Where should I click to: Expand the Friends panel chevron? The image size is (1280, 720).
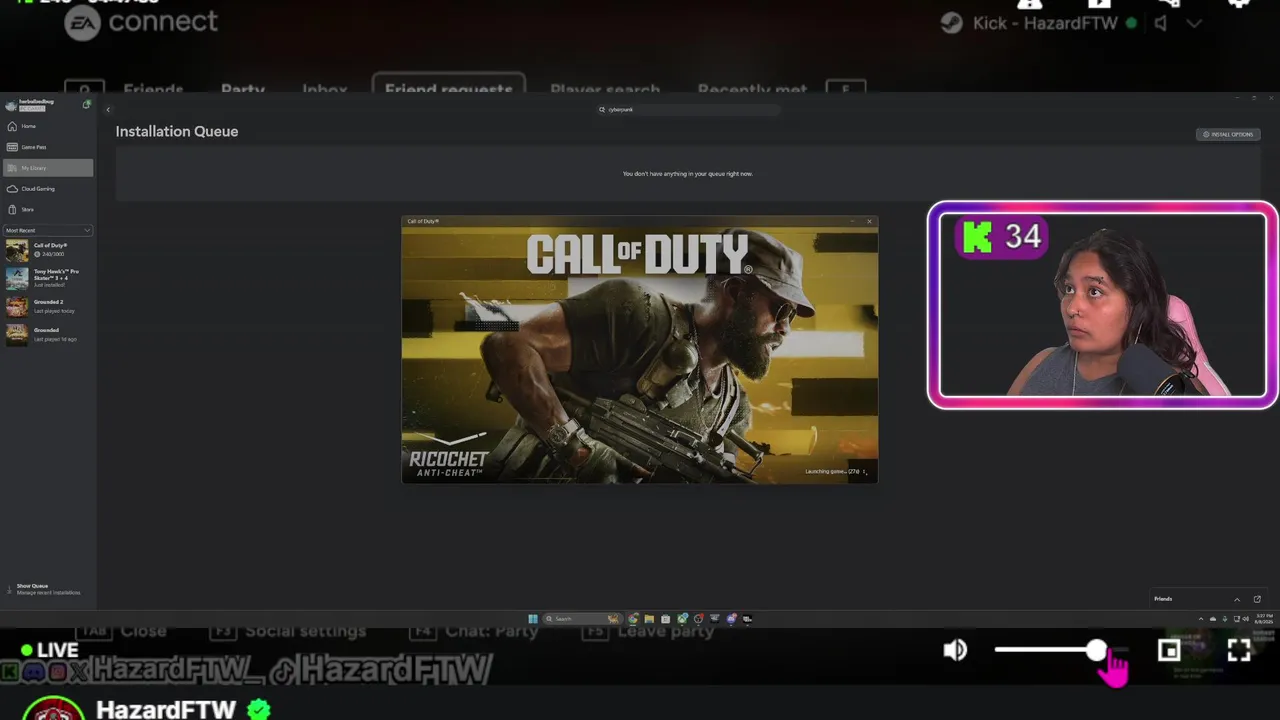(1237, 600)
